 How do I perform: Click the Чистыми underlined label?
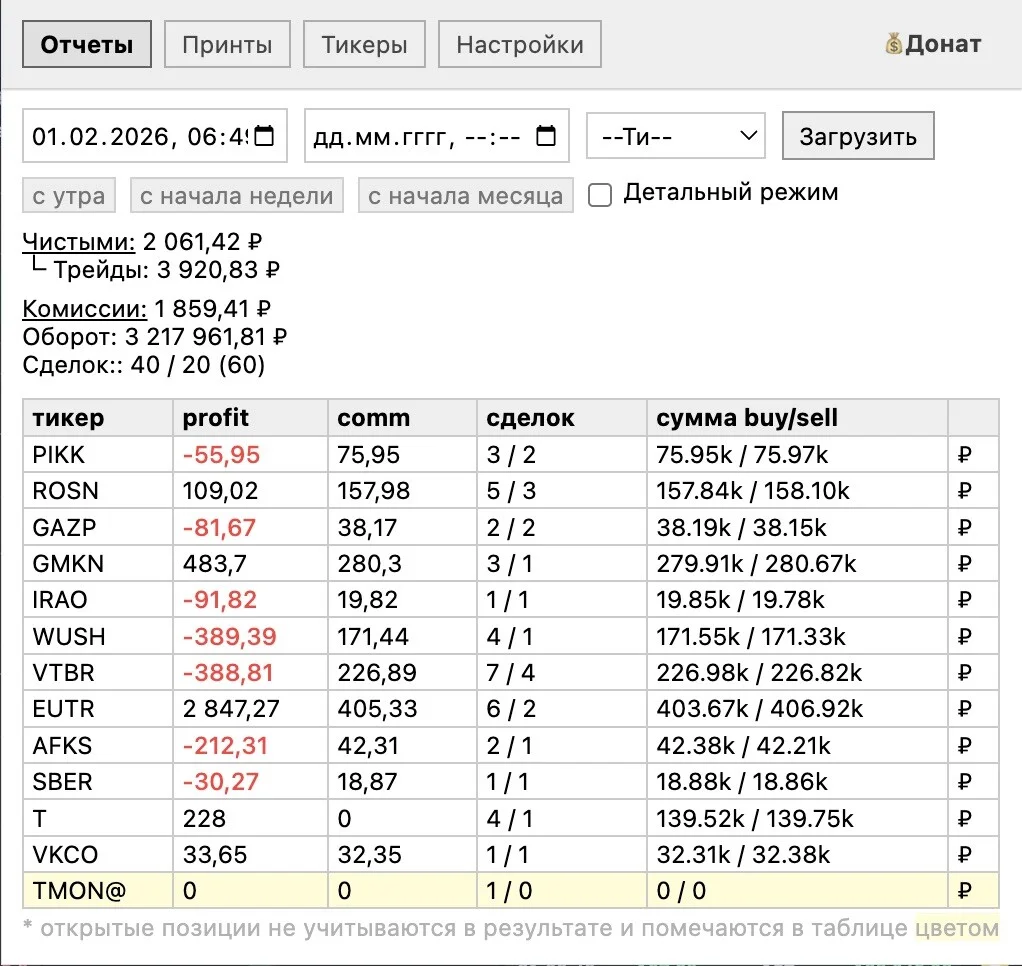79,242
